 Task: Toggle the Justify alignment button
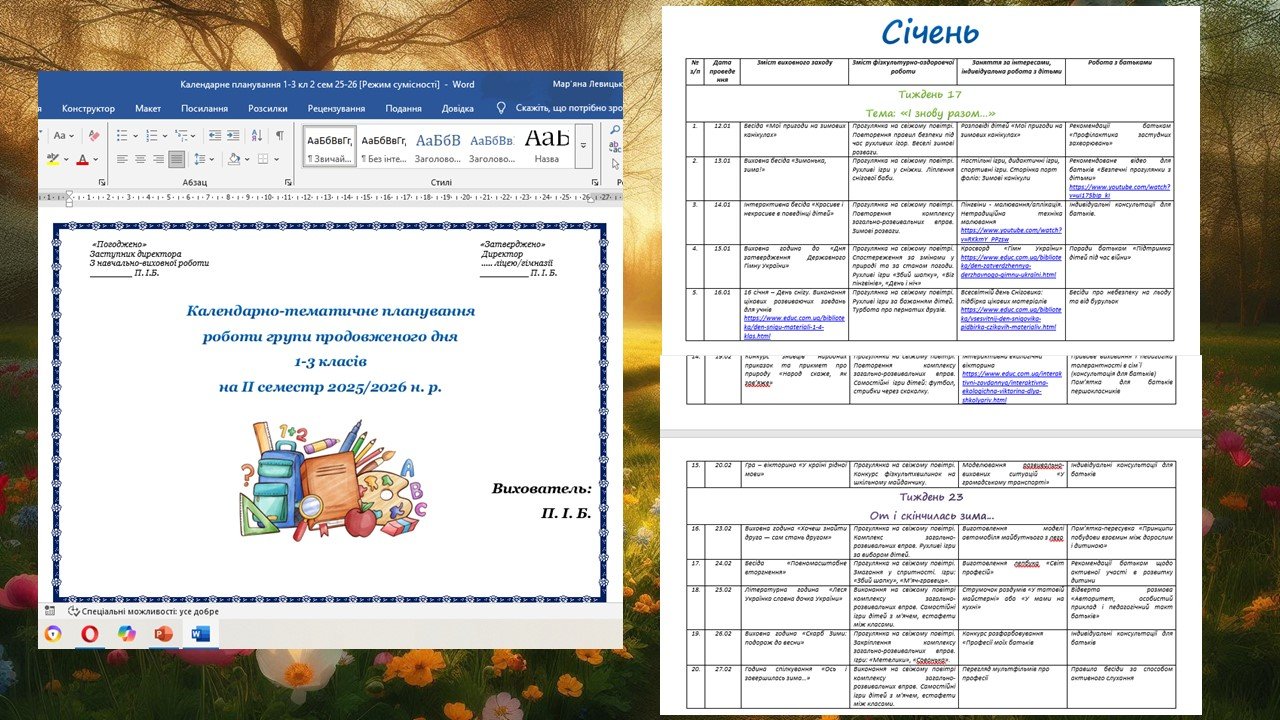[177, 159]
